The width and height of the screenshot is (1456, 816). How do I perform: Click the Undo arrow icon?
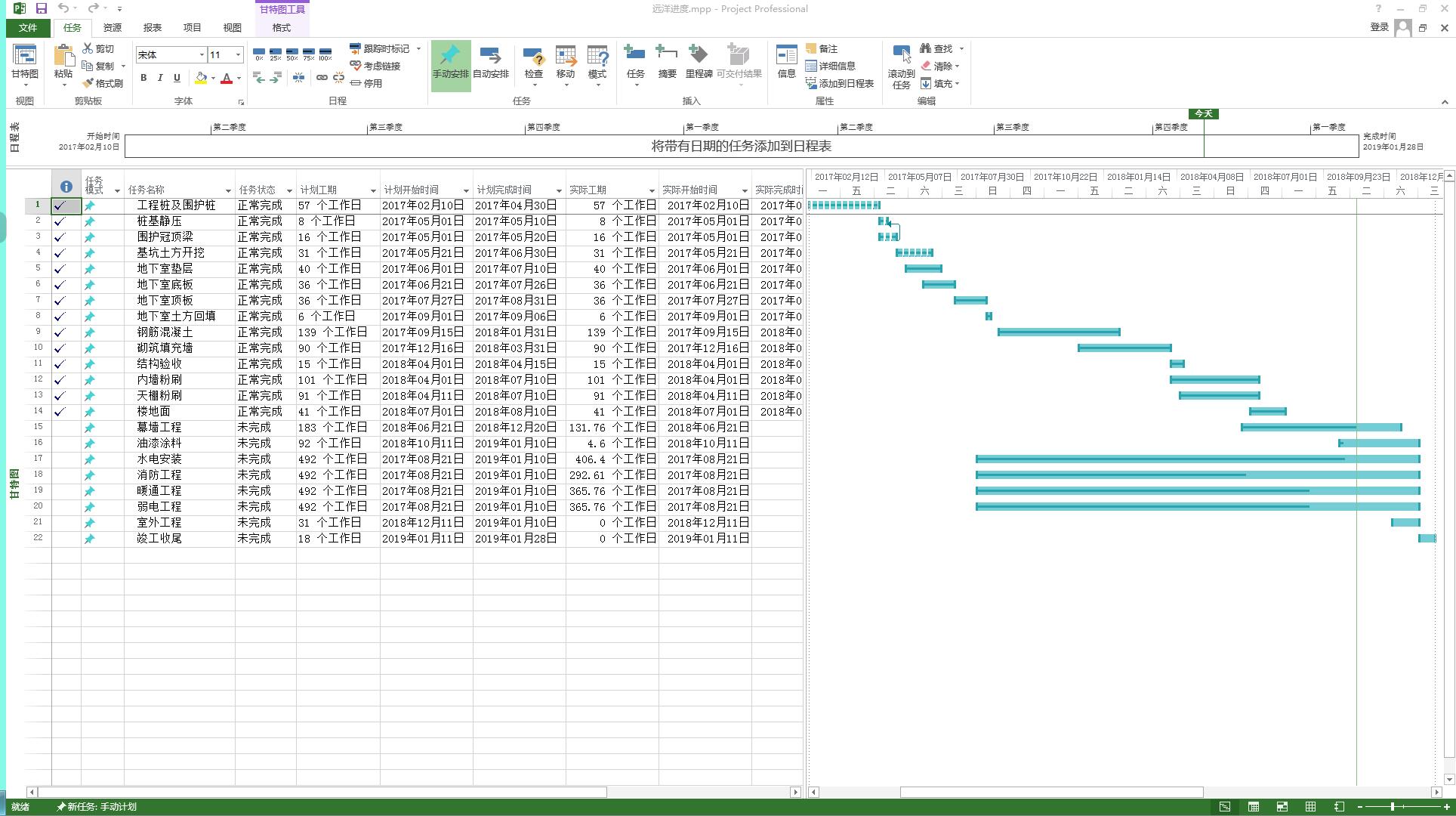63,8
